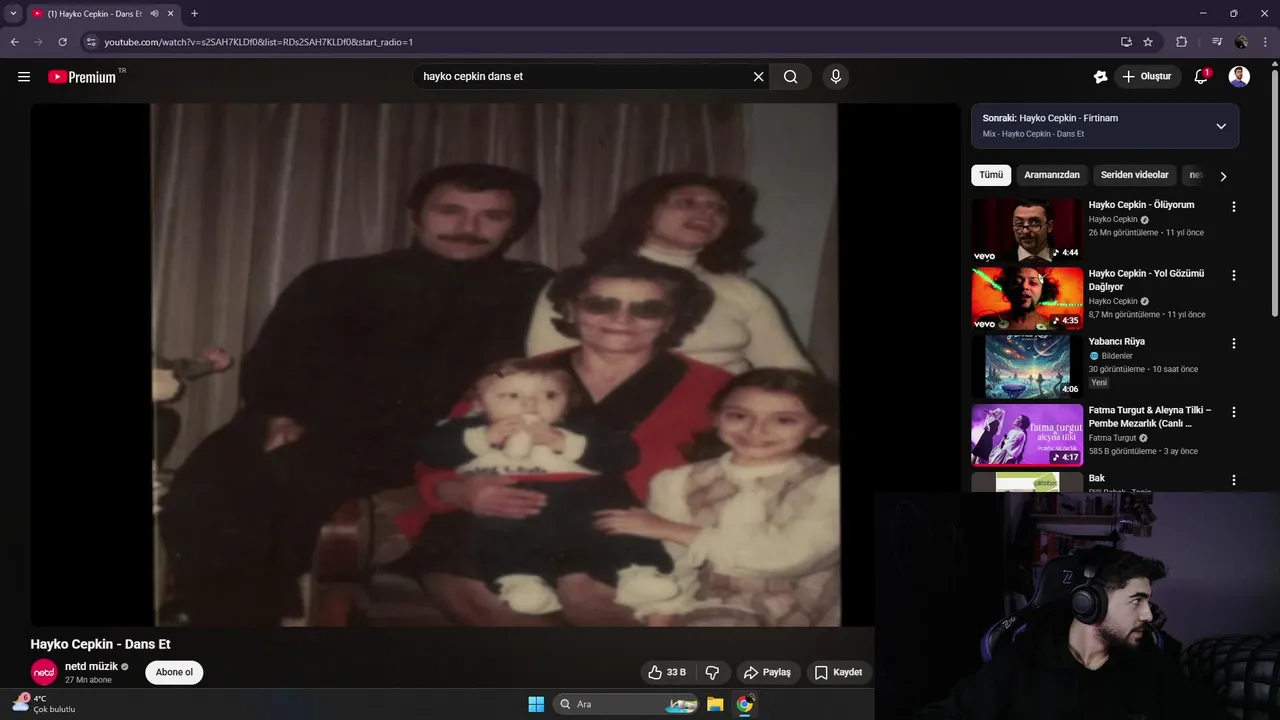The image size is (1280, 720).
Task: Like the video (33 B)
Action: [667, 672]
